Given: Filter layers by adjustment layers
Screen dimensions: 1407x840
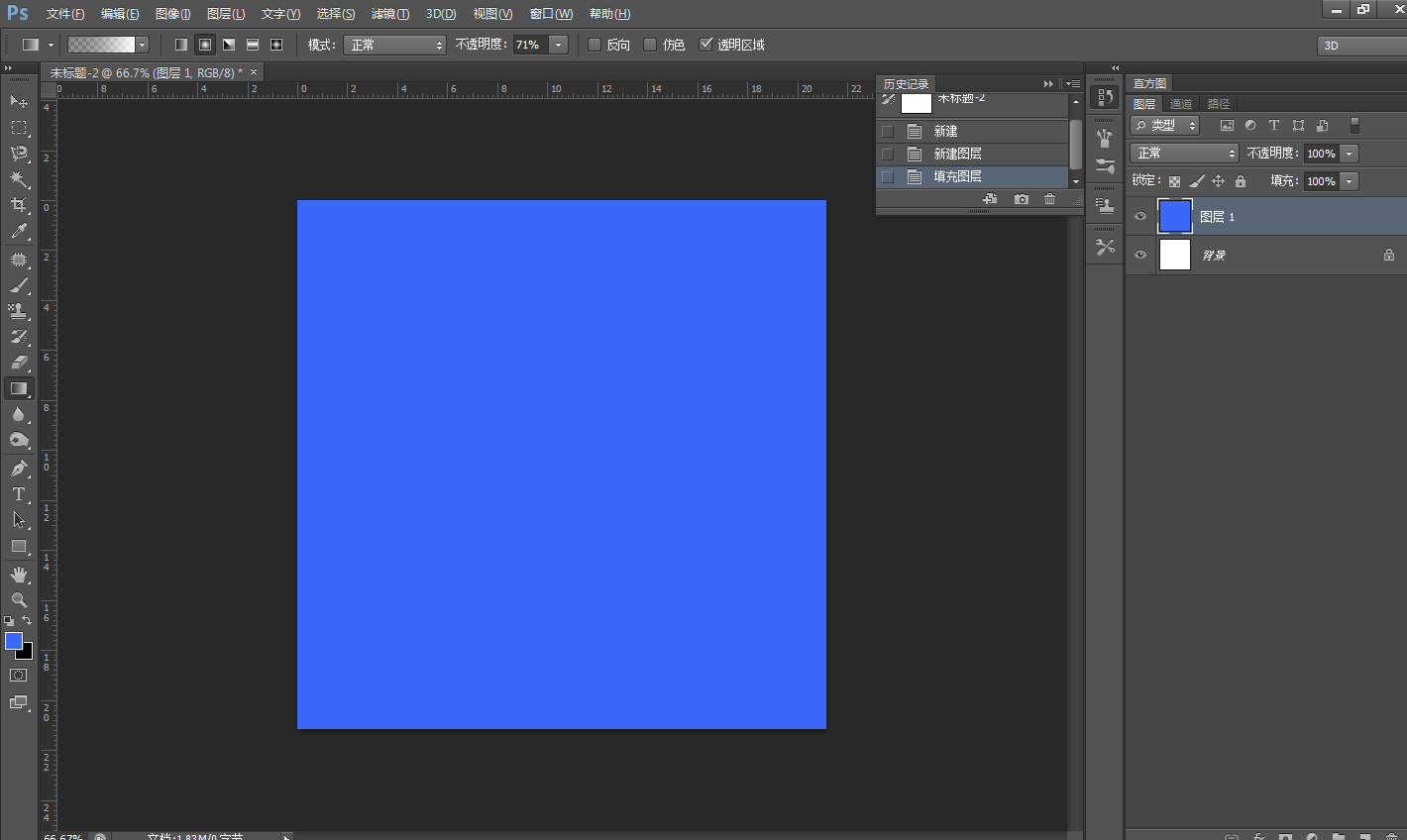Looking at the screenshot, I should 1250,126.
